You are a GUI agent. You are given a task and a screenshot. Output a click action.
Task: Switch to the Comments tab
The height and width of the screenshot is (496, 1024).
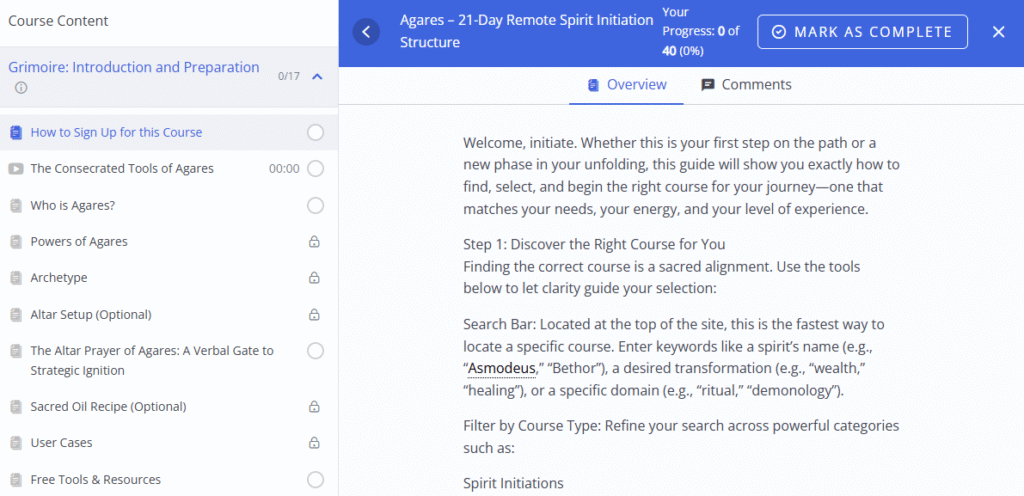pyautogui.click(x=746, y=85)
